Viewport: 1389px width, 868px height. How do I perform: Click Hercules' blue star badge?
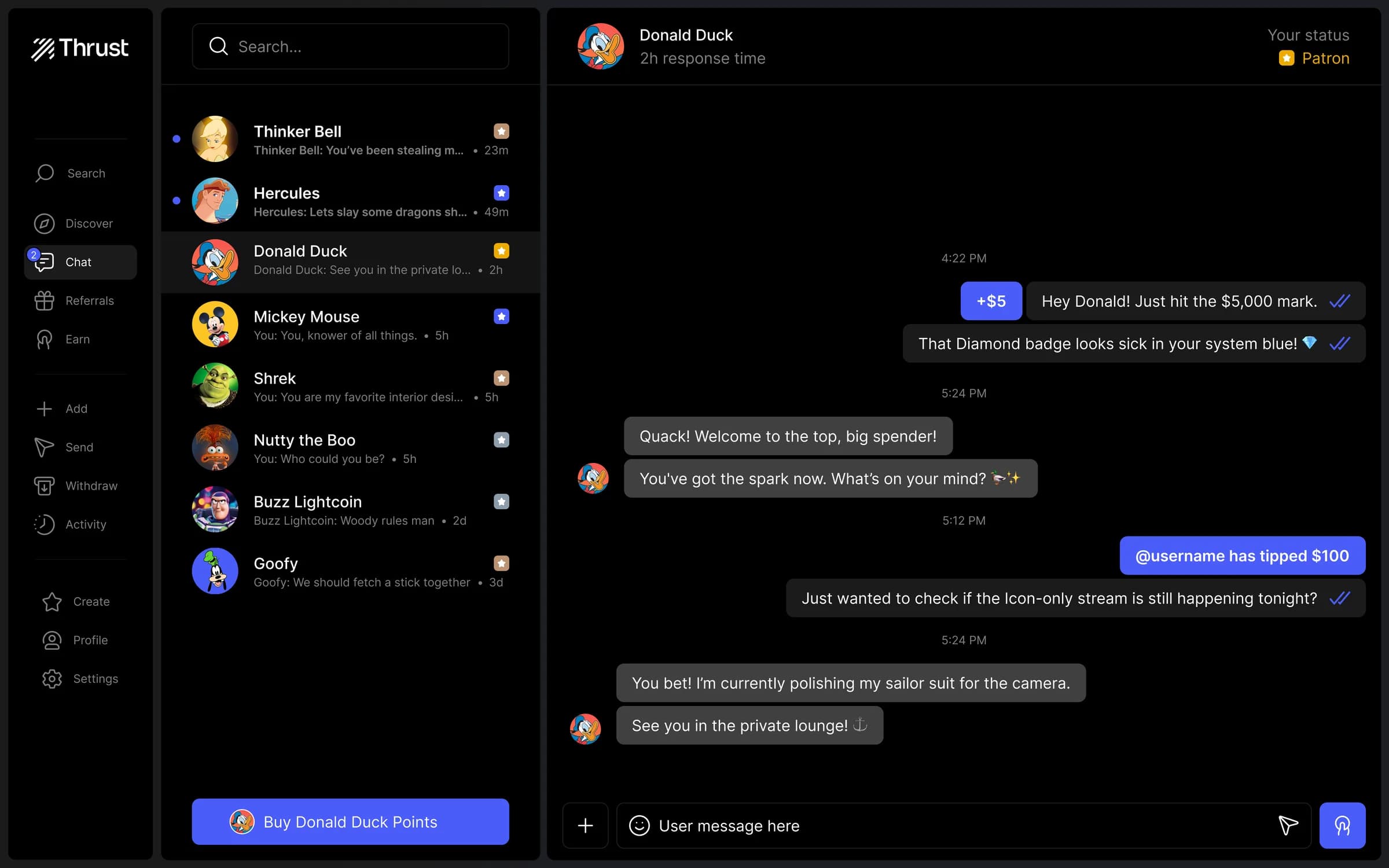(501, 193)
